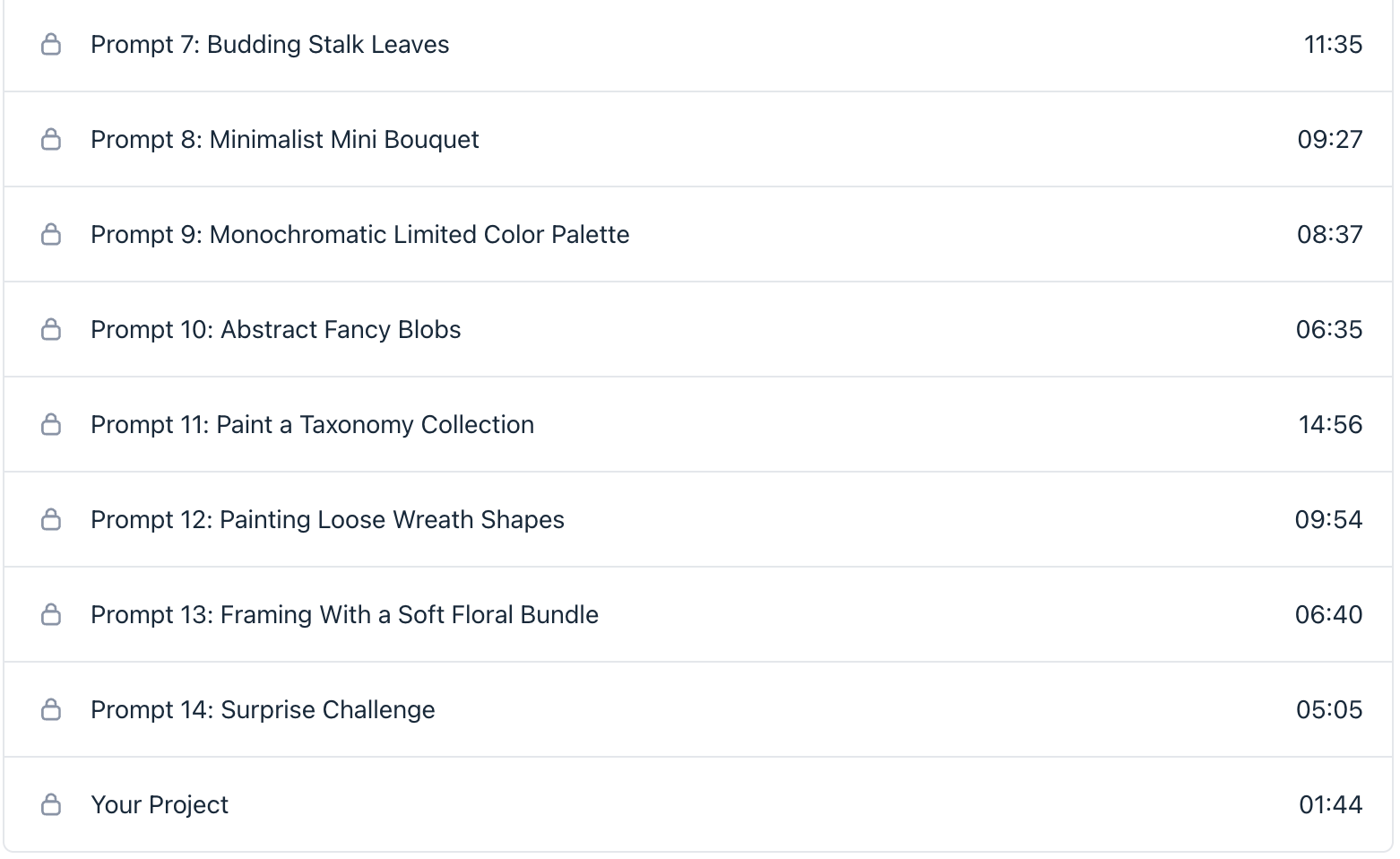The image size is (1400, 859).
Task: Click lock icon beside Prompt 7 lesson
Action: pyautogui.click(x=51, y=44)
